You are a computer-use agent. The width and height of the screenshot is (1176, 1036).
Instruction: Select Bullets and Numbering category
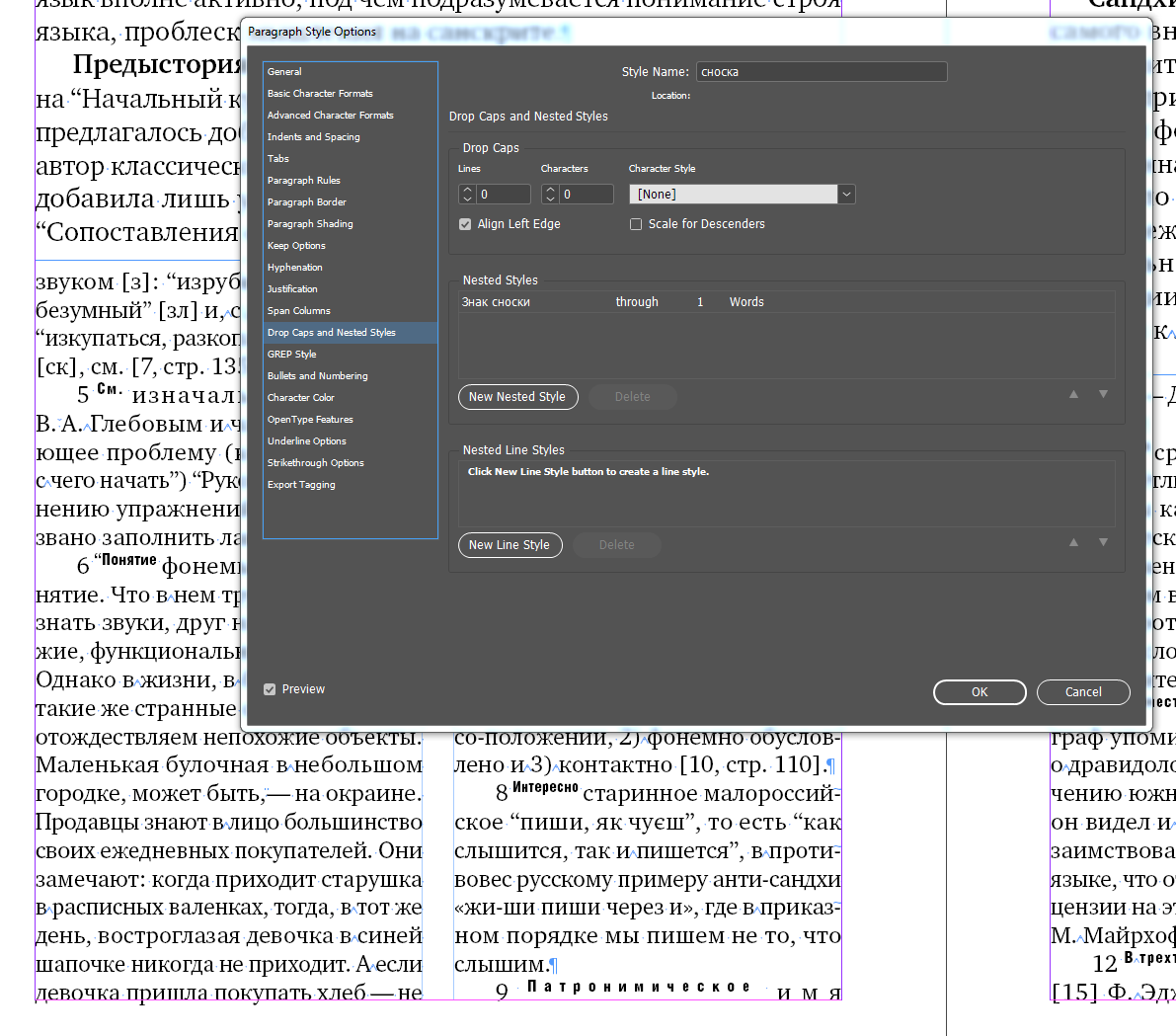(319, 375)
